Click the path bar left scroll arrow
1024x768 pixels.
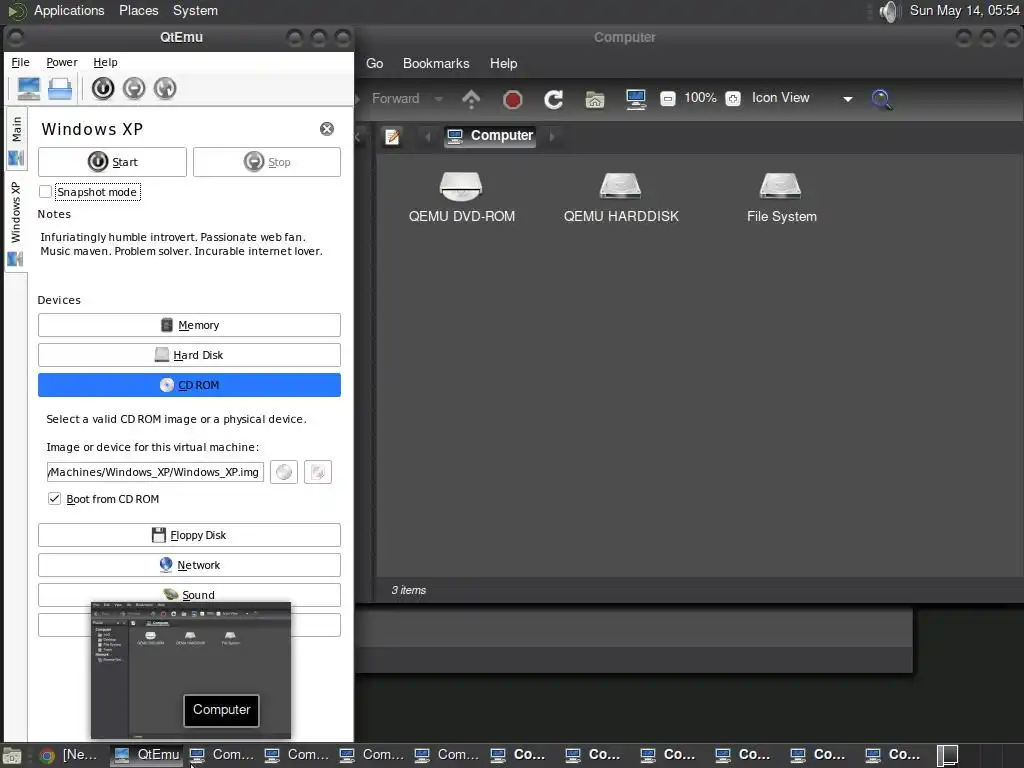[x=428, y=136]
